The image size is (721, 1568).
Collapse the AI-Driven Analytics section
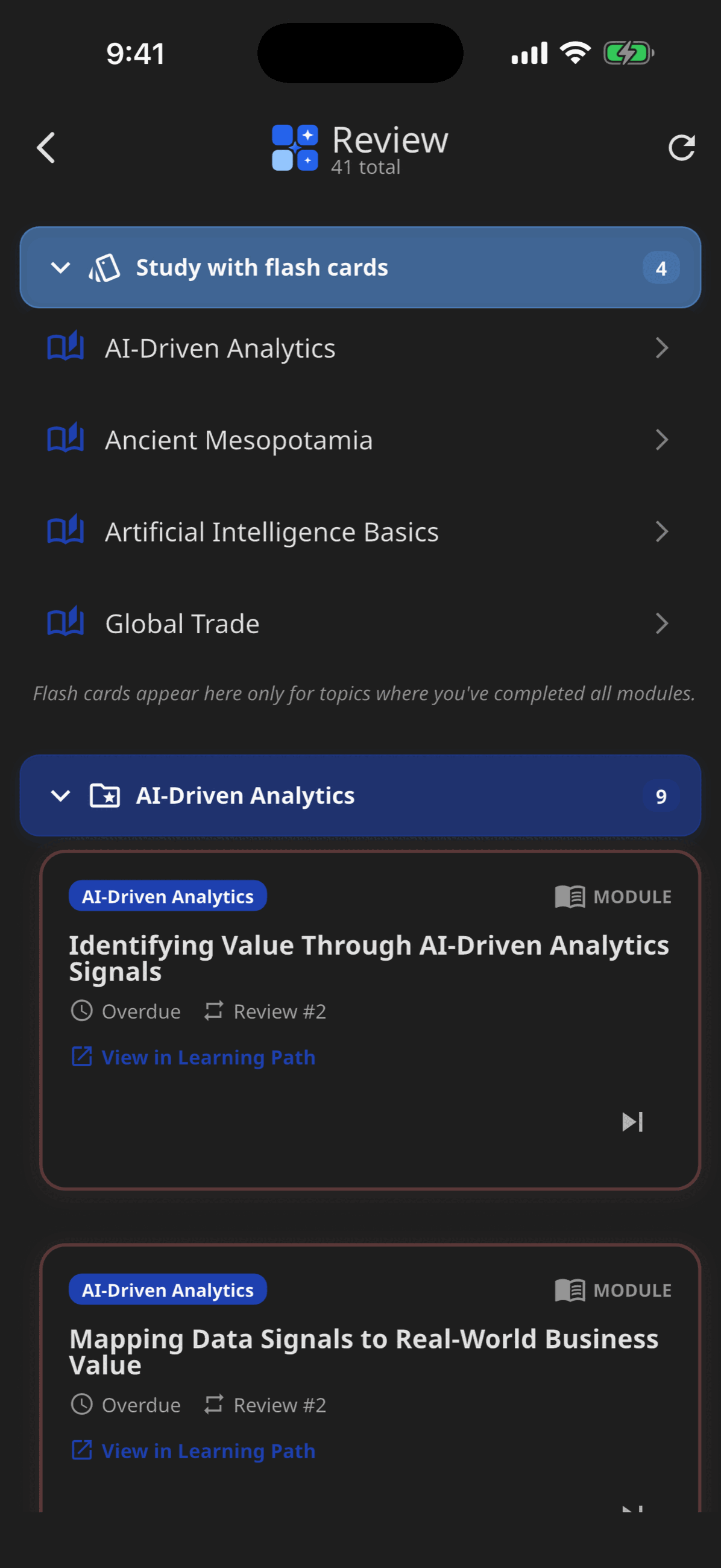61,795
